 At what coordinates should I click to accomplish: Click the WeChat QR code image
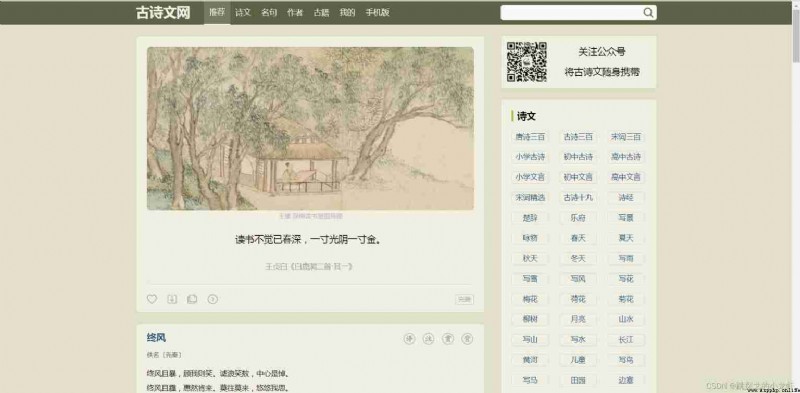click(527, 62)
